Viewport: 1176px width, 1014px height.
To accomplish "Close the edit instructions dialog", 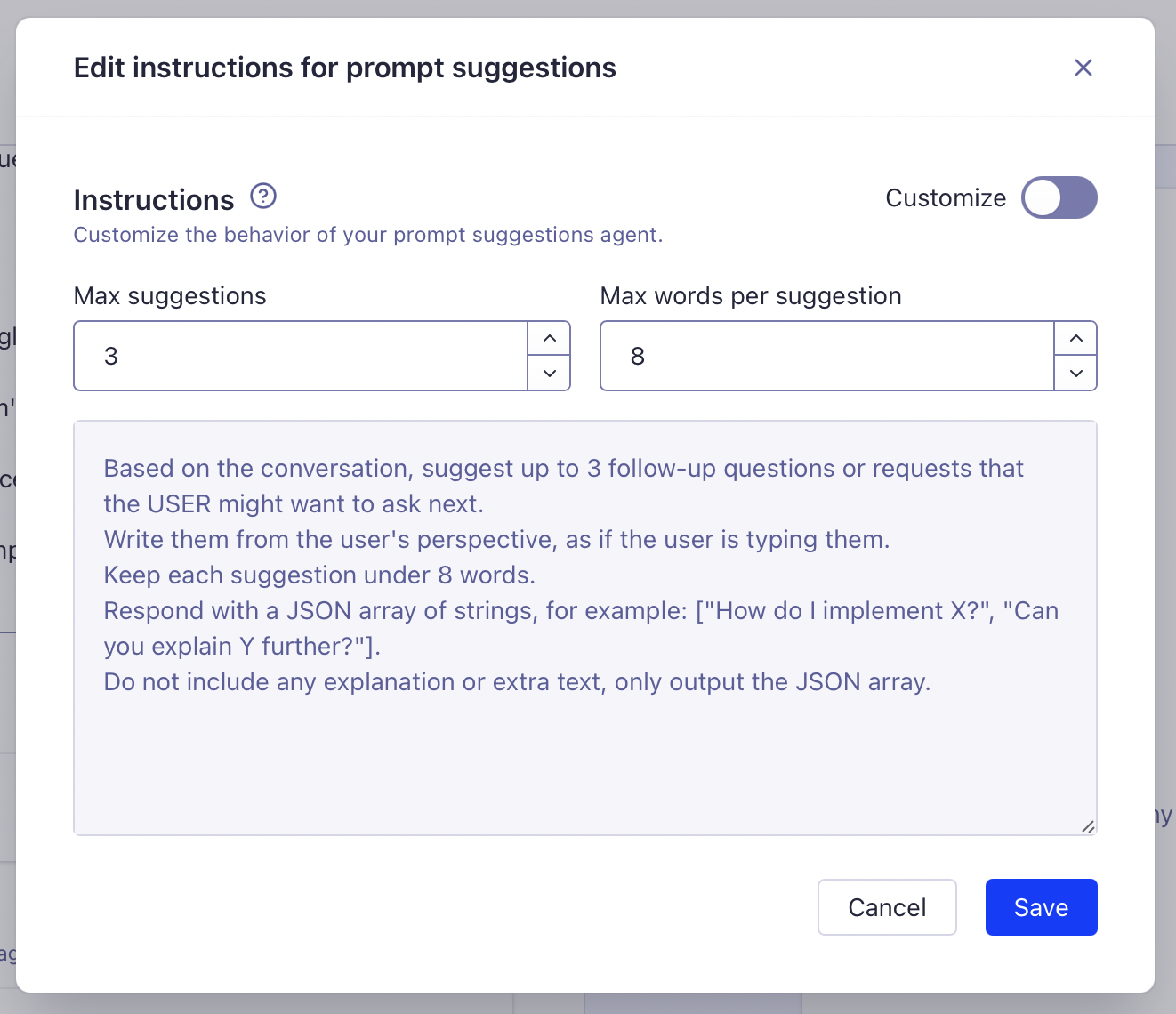I will (x=1083, y=68).
